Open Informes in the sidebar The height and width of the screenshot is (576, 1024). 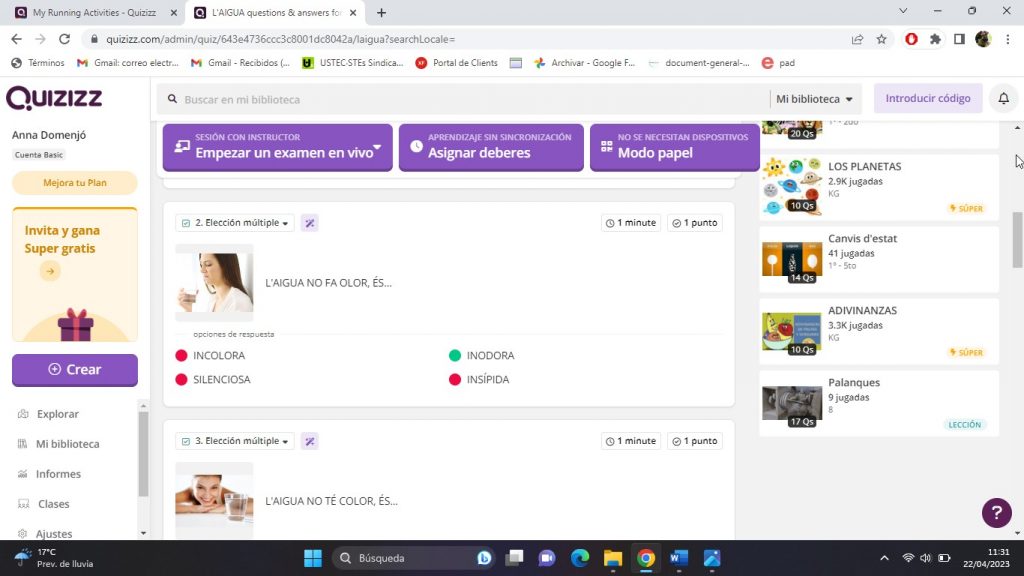(58, 474)
